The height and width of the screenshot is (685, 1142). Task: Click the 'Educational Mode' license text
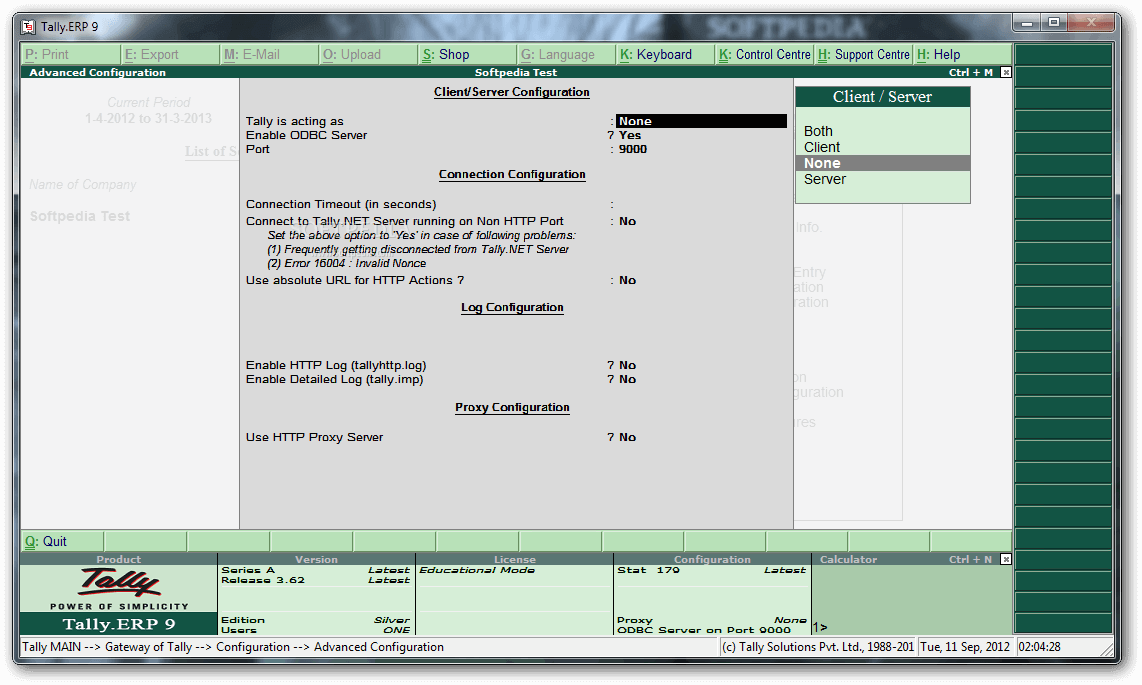pos(477,570)
